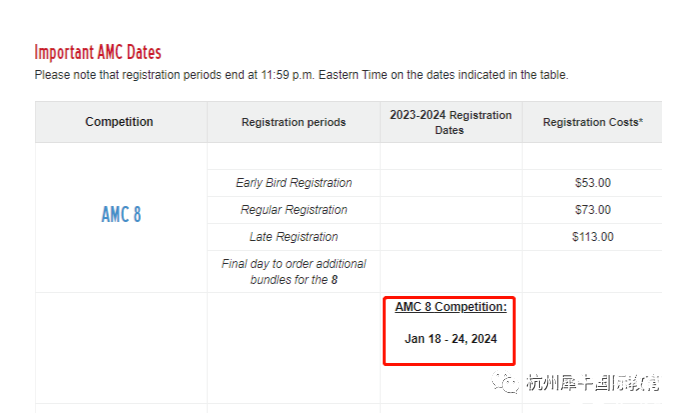Image resolution: width=683 pixels, height=413 pixels.
Task: Click the WeChat logo icon in watermark
Action: (505, 382)
